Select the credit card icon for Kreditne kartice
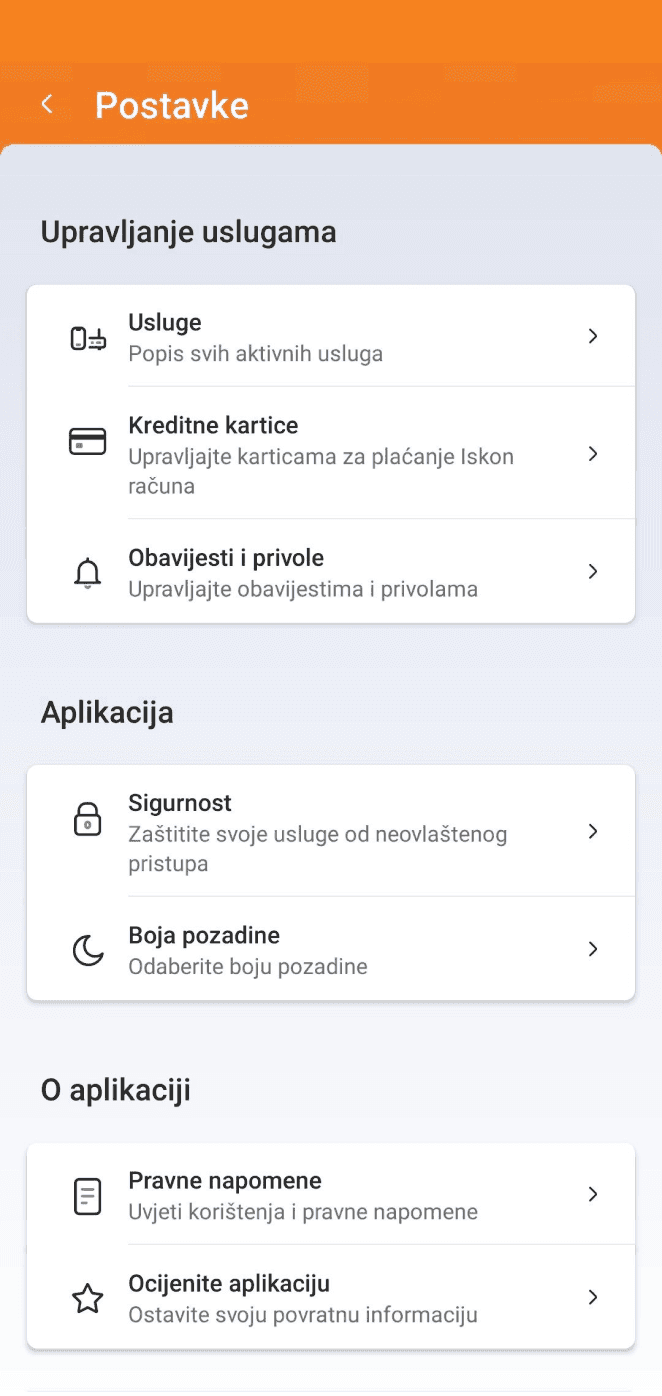Viewport: 662px width, 1396px height. click(87, 440)
